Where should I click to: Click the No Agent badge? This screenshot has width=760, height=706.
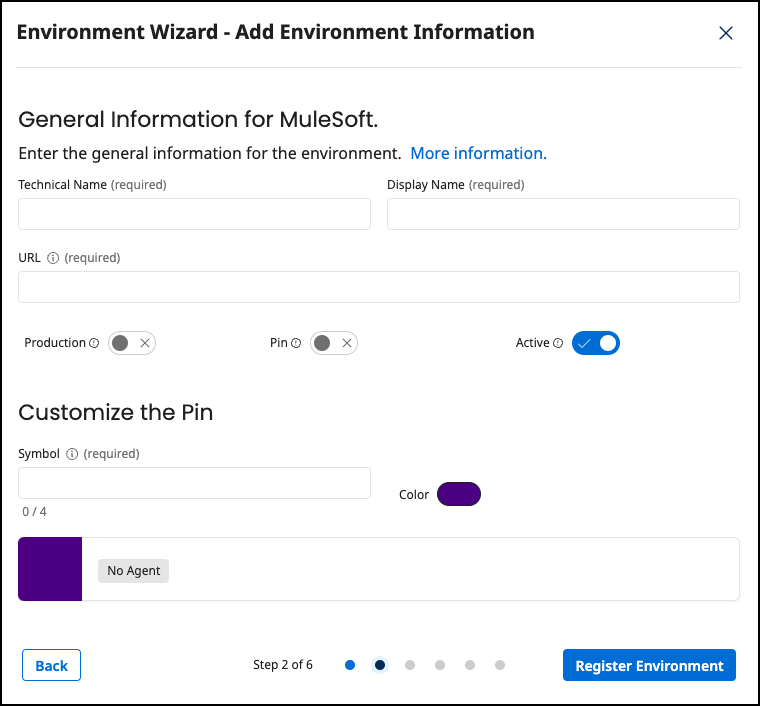[133, 571]
